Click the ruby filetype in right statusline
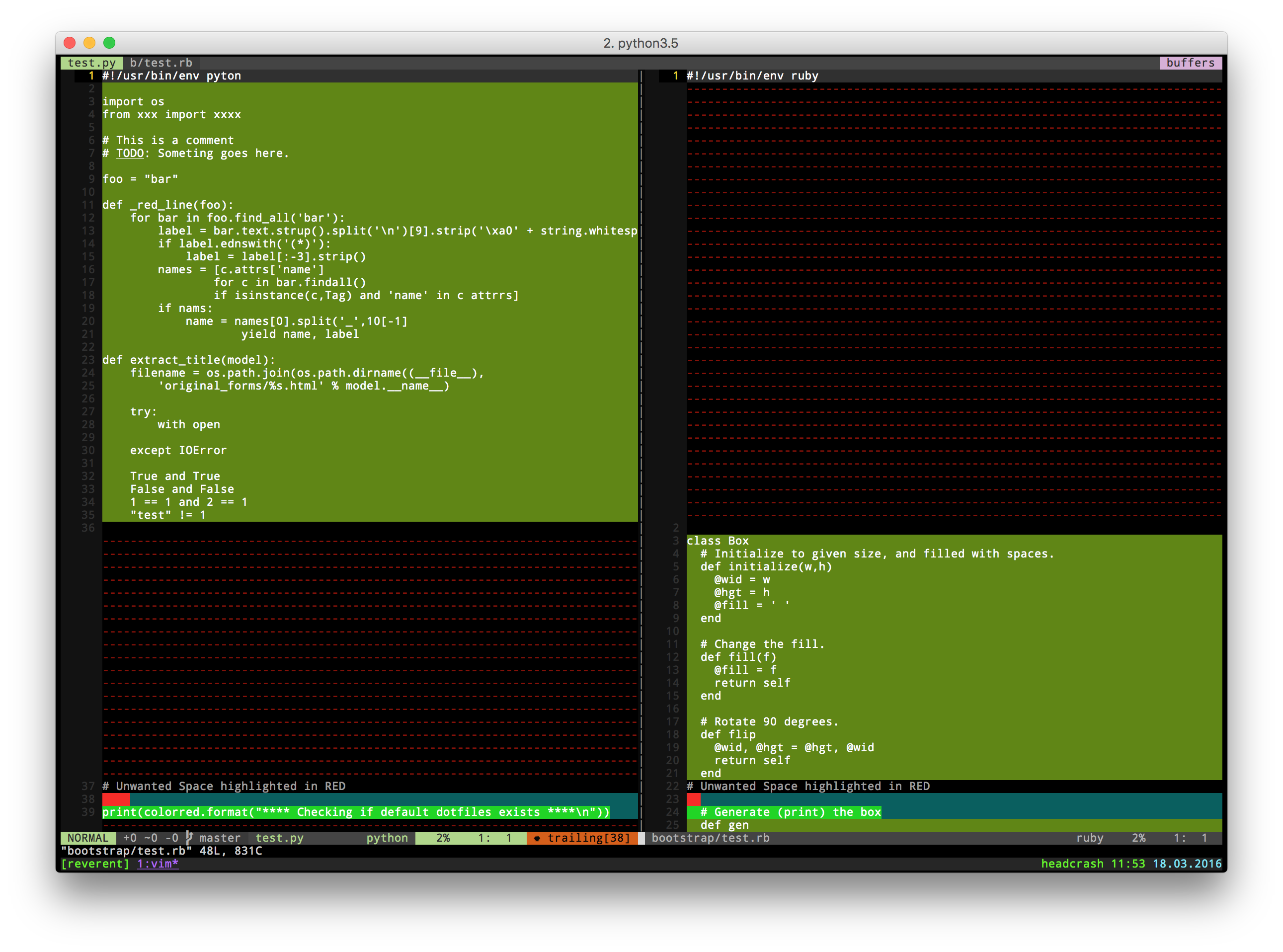Image resolution: width=1283 pixels, height=952 pixels. click(1089, 838)
